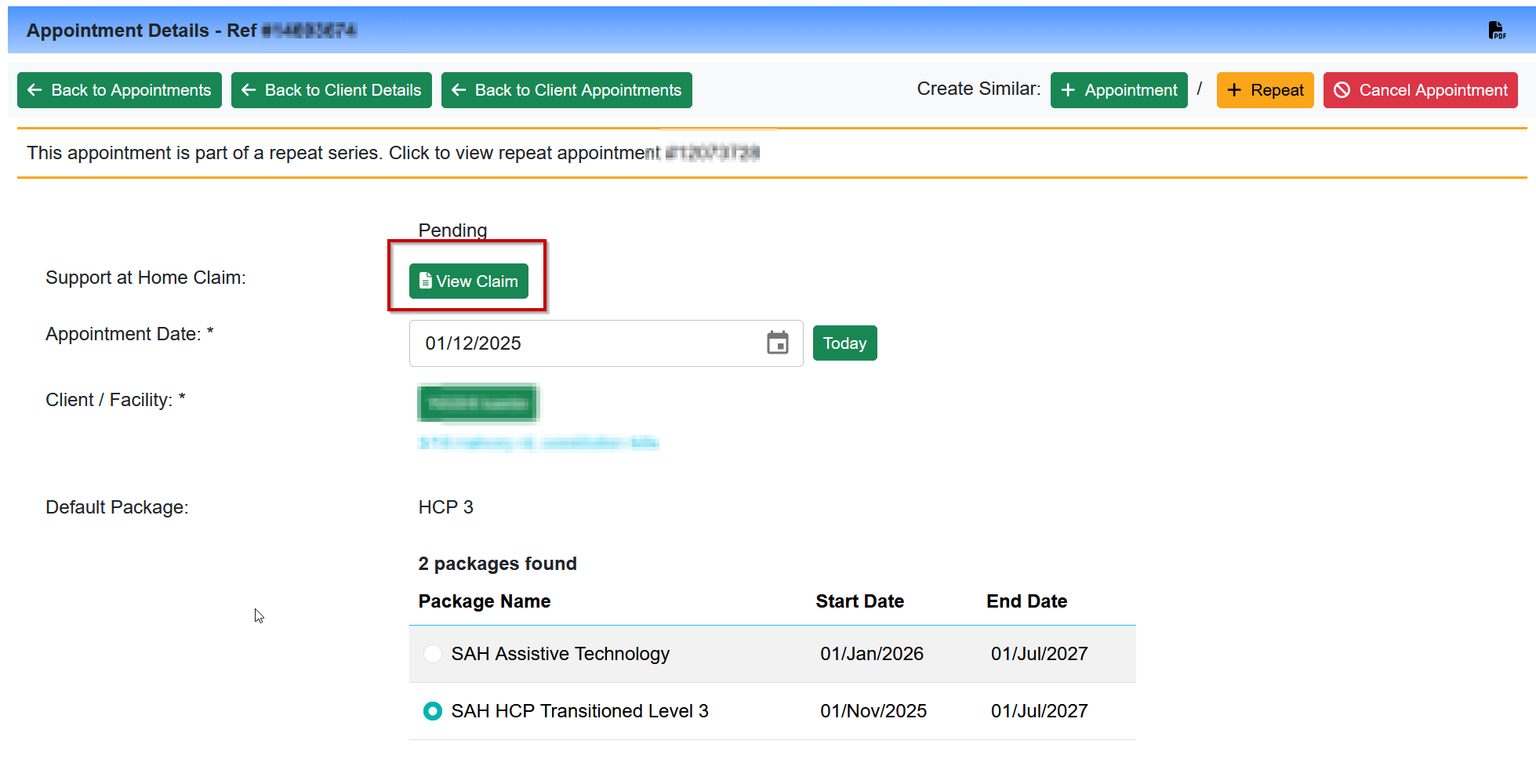Click the 'SAH HCP Transitioned Level 3' name

pyautogui.click(x=580, y=711)
